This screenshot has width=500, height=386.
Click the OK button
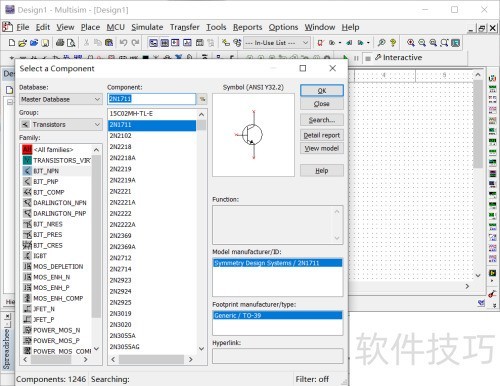click(322, 91)
